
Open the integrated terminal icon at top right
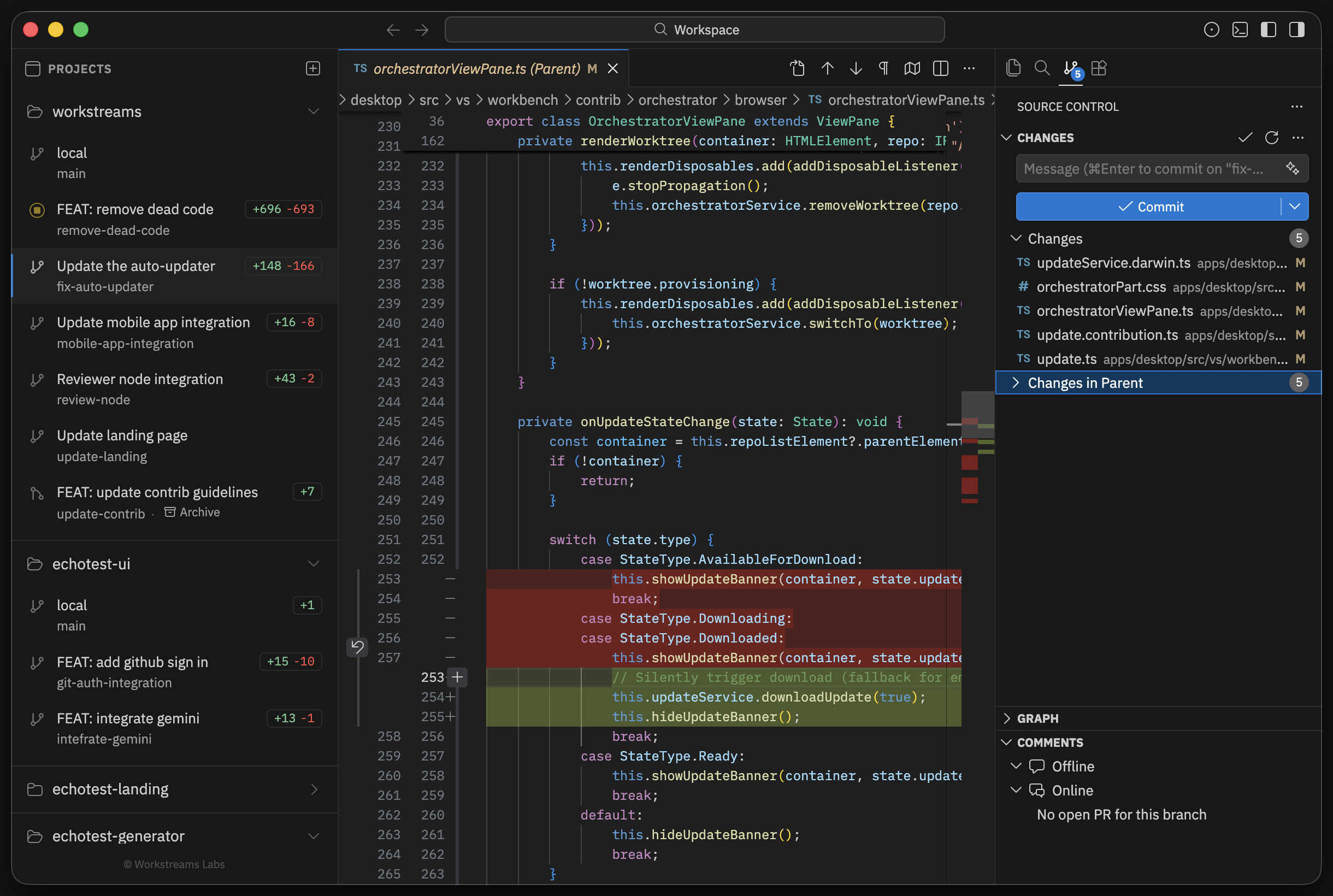point(1240,29)
